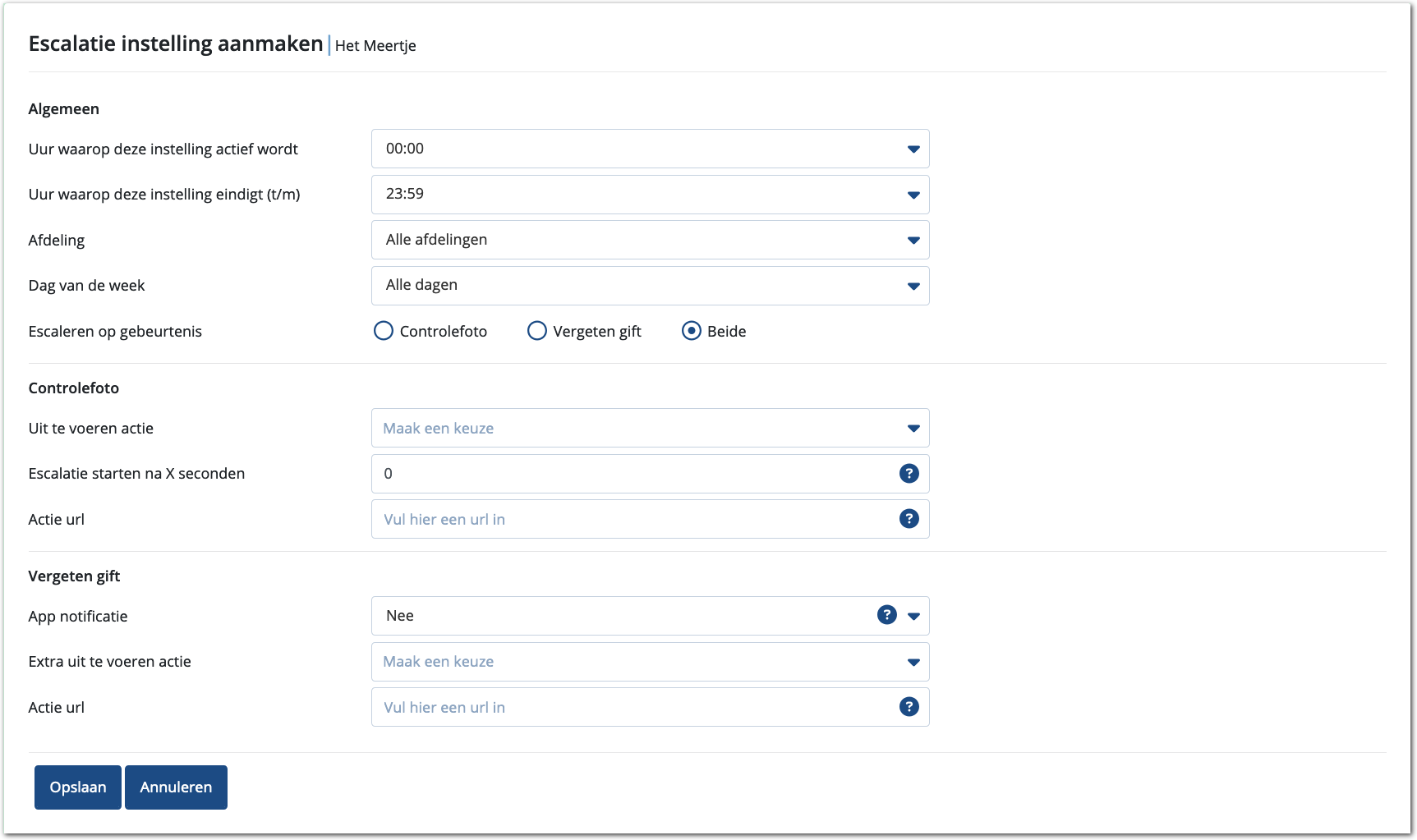Focus the Escalatie starten na X seconden field

[x=633, y=474]
